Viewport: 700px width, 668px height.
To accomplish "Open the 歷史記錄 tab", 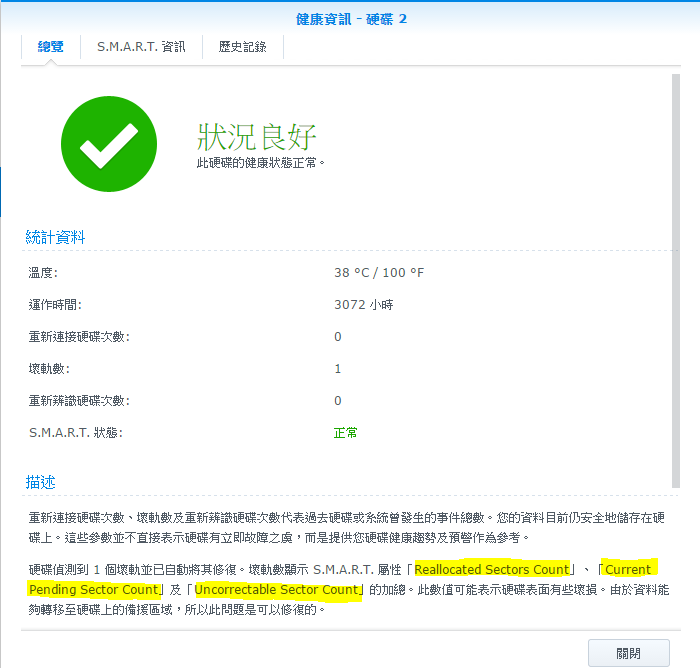I will pyautogui.click(x=242, y=47).
